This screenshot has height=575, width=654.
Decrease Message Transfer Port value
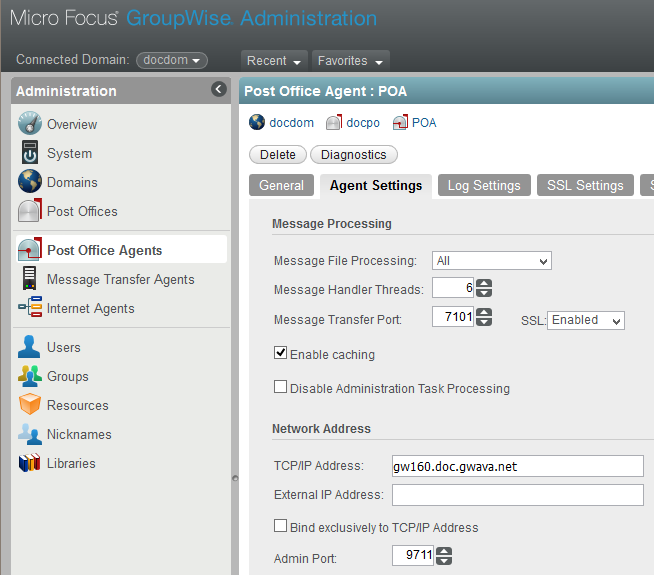(484, 322)
